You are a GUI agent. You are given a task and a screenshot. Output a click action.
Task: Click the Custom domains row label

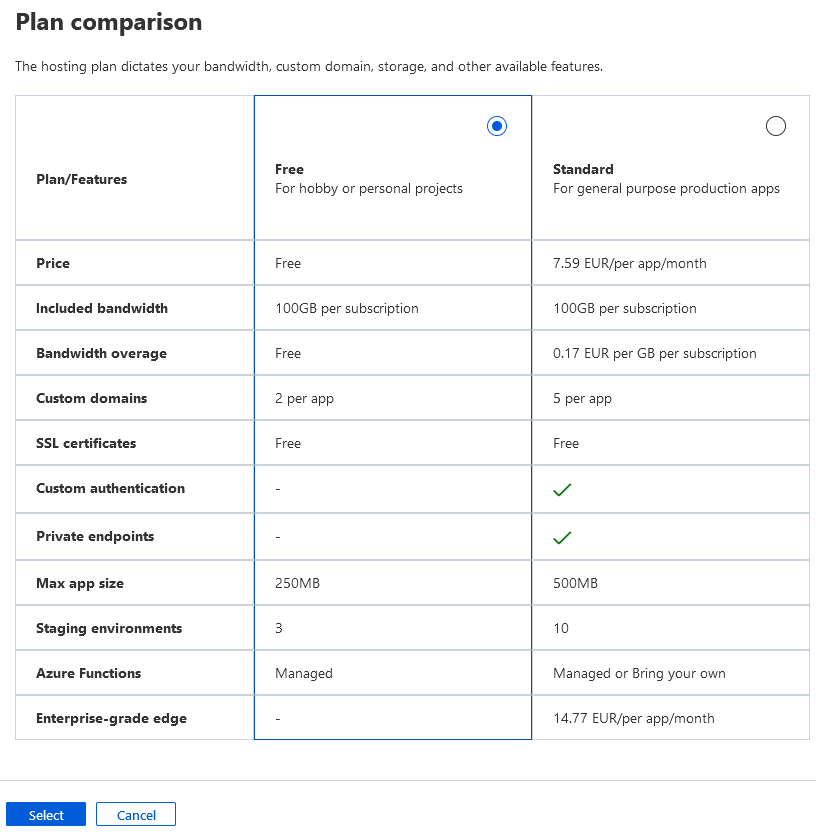91,399
